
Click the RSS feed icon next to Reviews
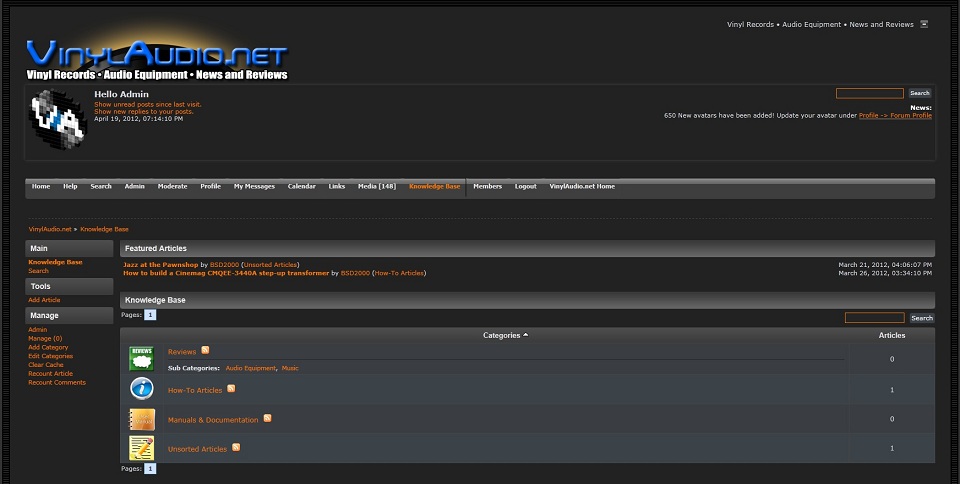tap(205, 350)
